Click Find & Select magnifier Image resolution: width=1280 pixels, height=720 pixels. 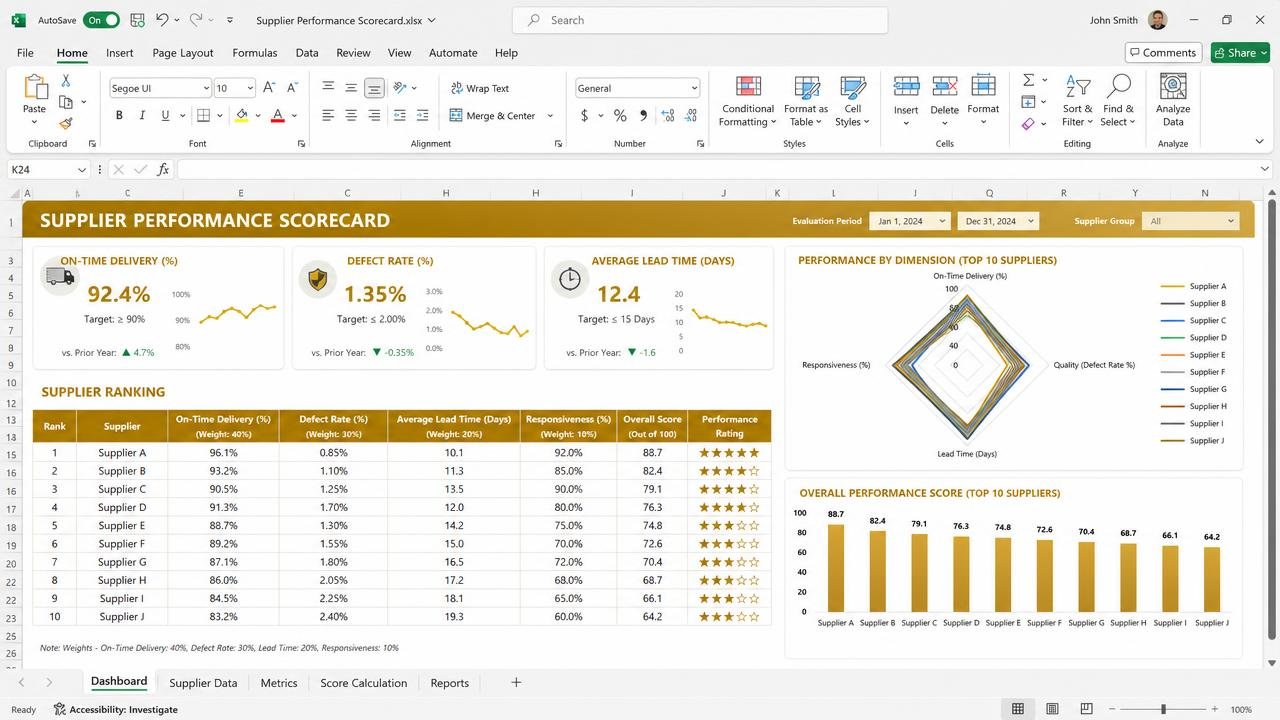pos(1118,101)
